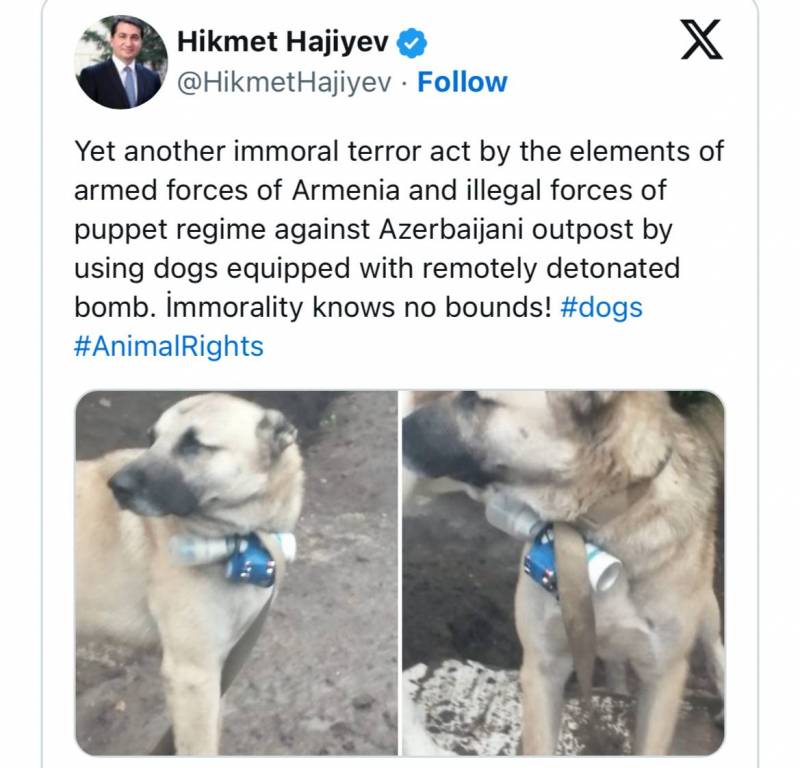Click the tweet text starting 'Yet another immoral'

pos(399,249)
